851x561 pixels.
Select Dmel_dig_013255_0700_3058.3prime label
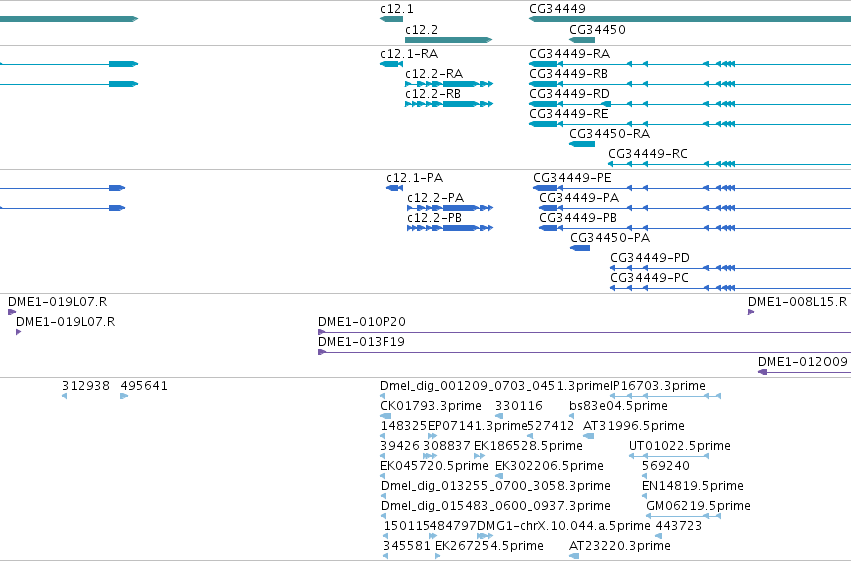496,487
